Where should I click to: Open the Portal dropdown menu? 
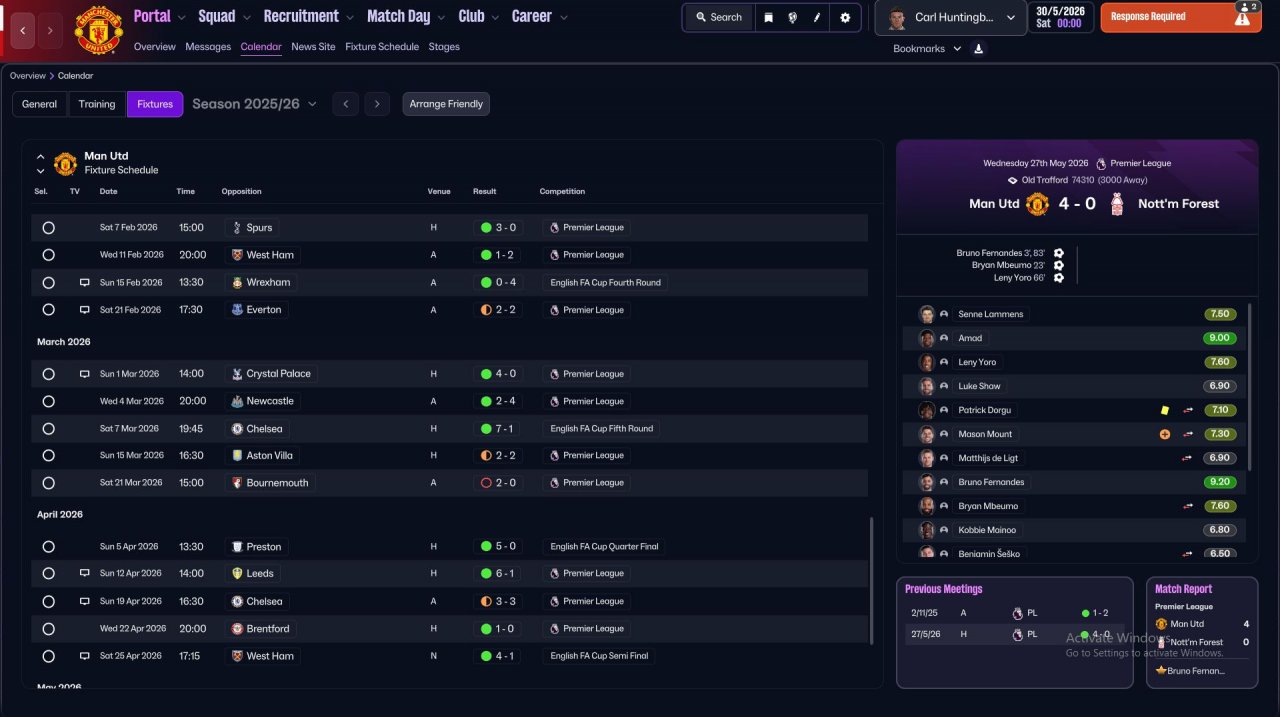[160, 16]
